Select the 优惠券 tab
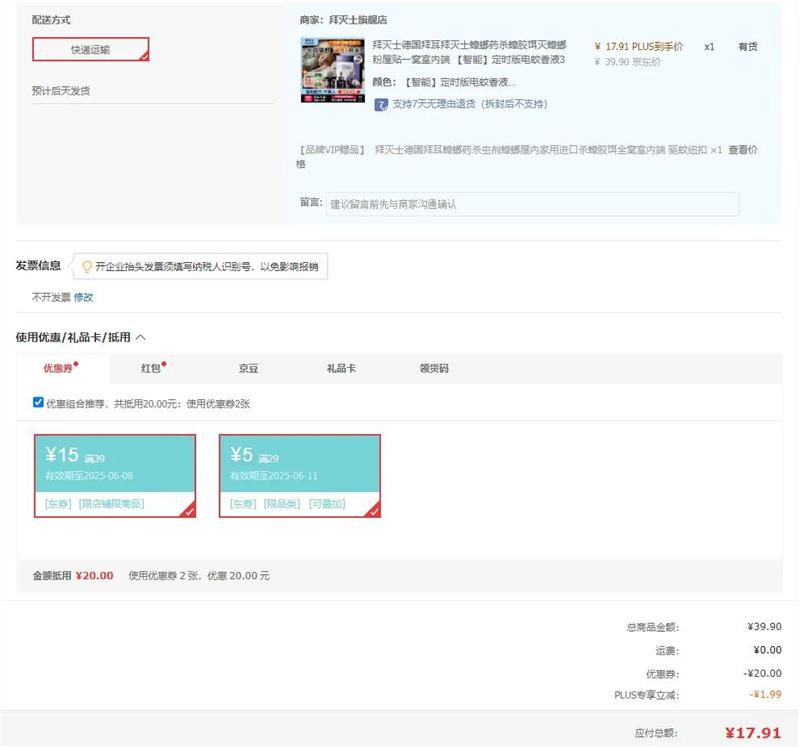 pos(57,369)
